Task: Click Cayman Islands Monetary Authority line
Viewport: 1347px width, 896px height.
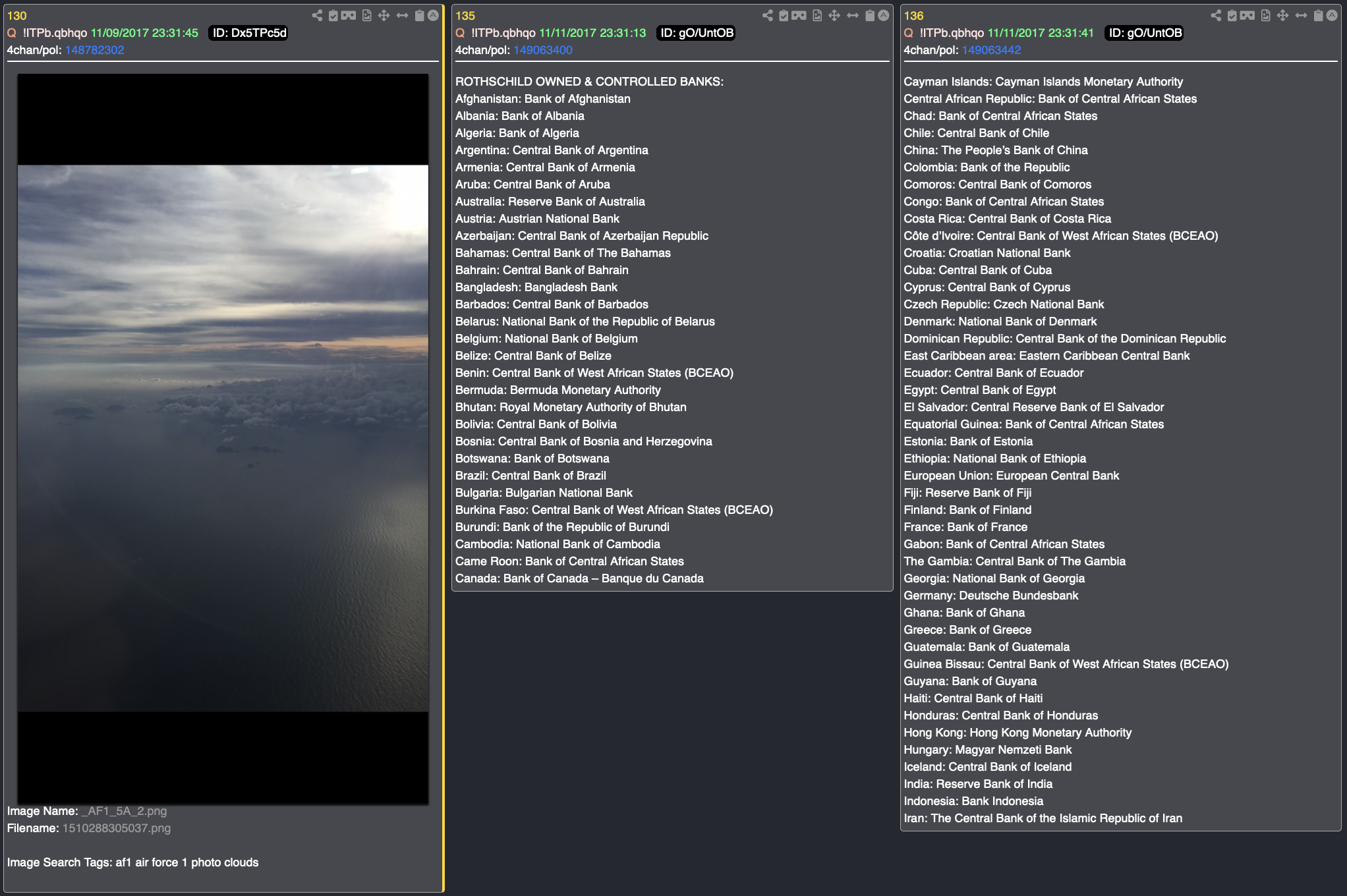Action: click(1043, 82)
